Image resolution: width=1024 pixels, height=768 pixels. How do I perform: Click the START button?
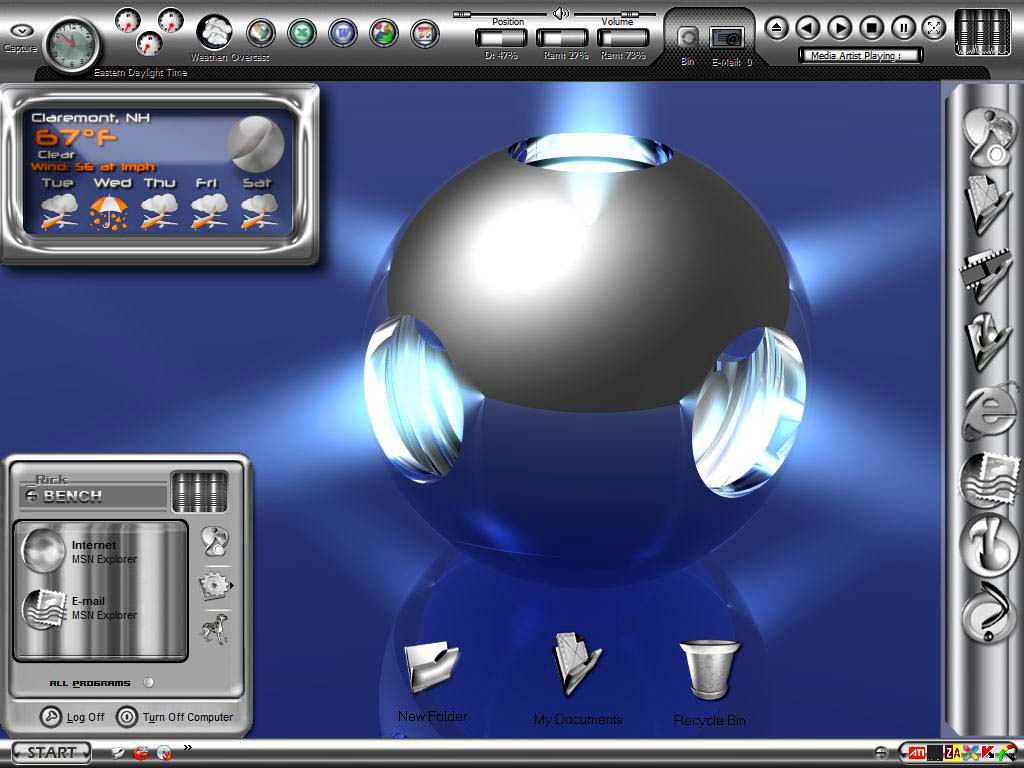tap(51, 752)
